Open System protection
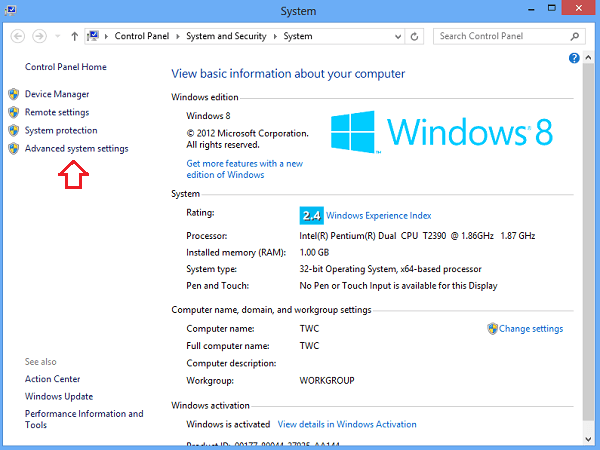 [x=61, y=130]
